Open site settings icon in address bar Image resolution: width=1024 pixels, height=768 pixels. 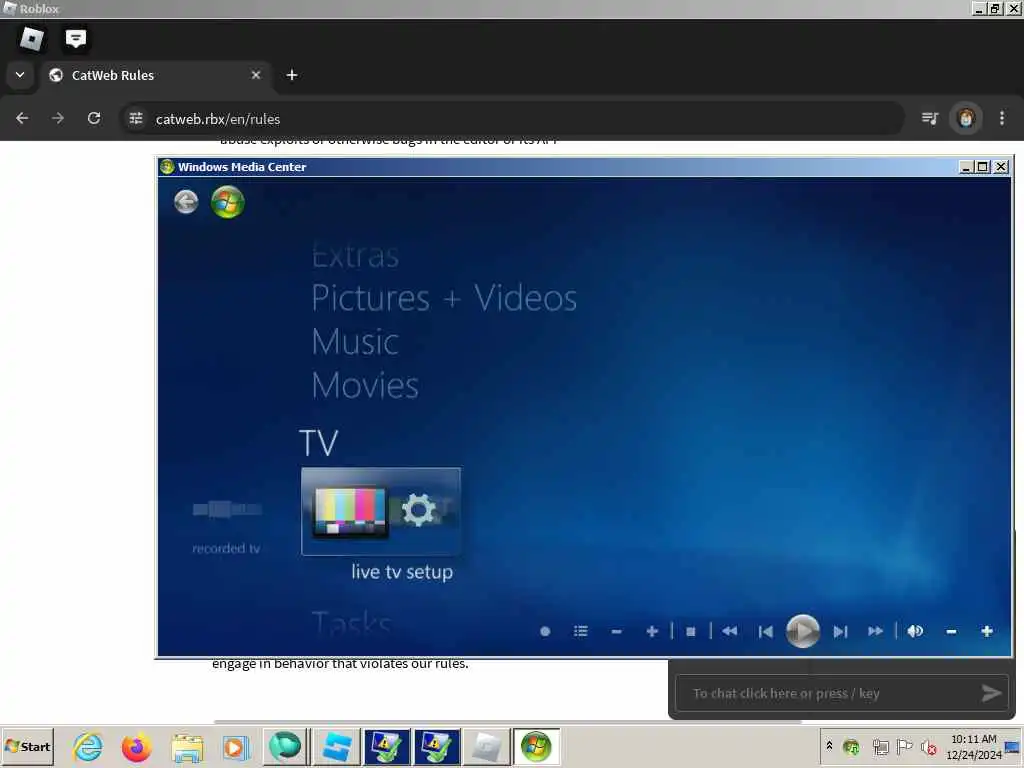click(136, 118)
